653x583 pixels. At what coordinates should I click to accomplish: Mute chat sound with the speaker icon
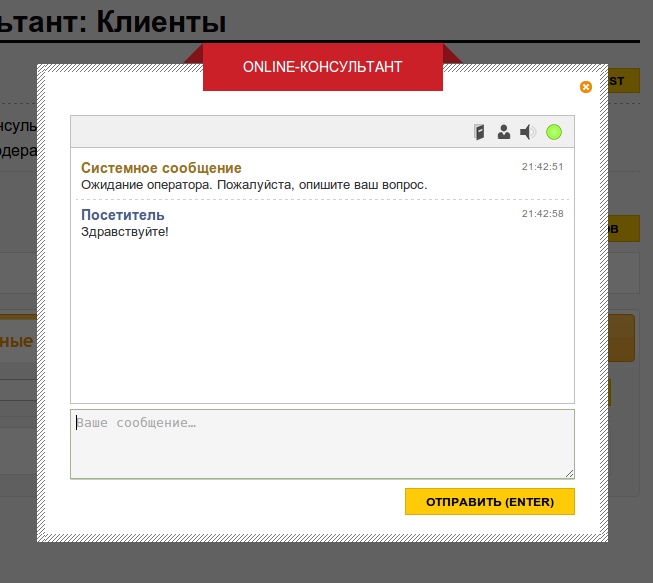click(x=528, y=132)
